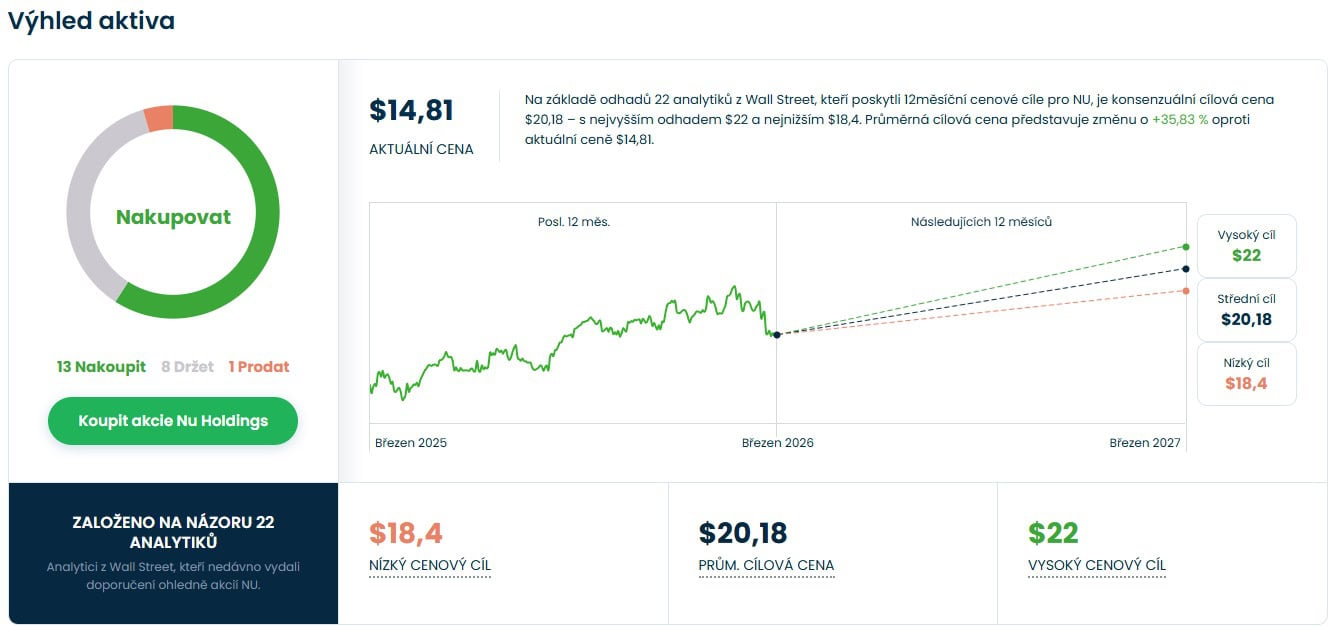Click the orange low-target dot on the chart

(x=1186, y=291)
